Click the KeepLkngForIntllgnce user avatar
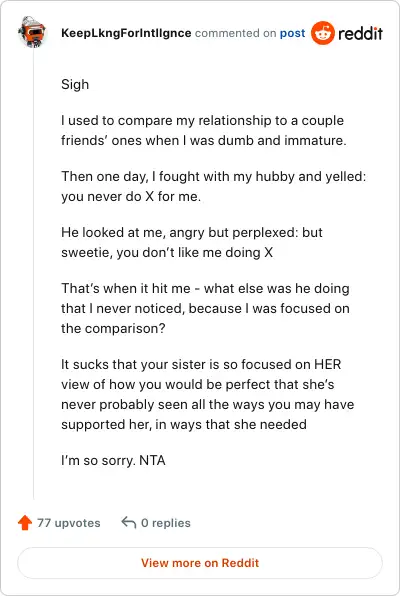 32,32
